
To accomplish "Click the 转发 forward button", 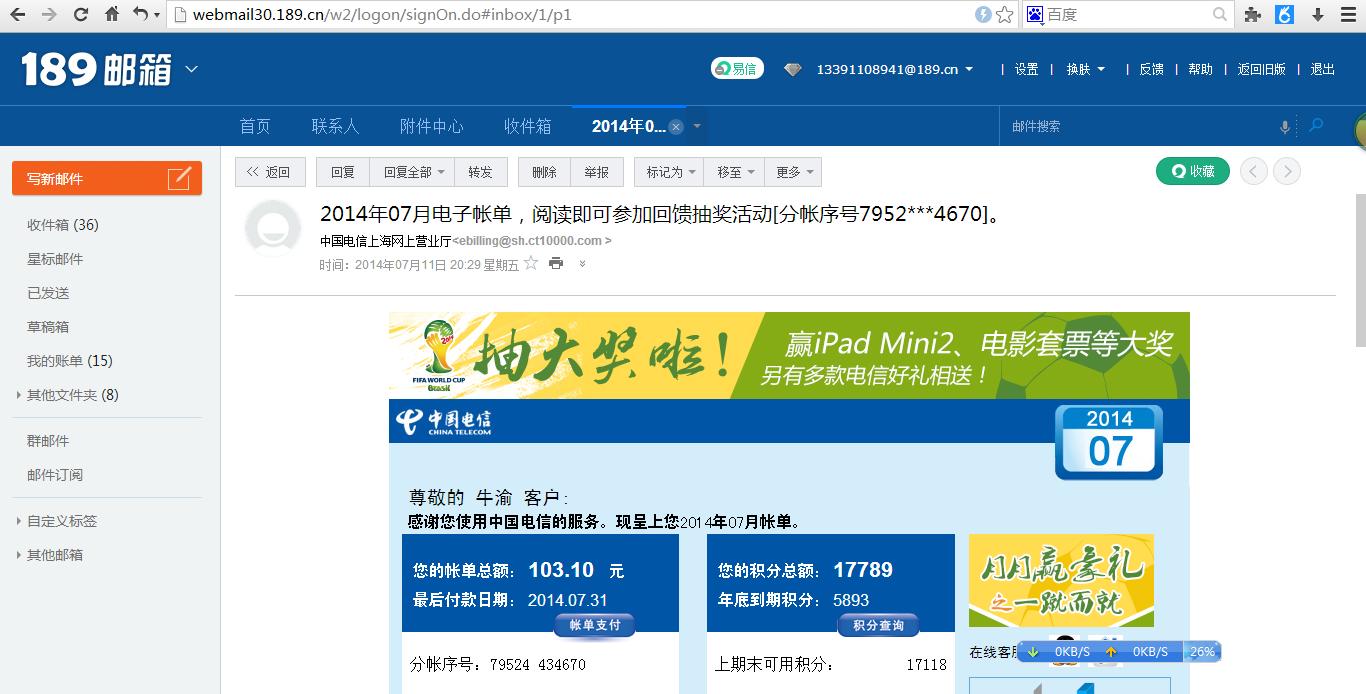I will click(x=481, y=172).
